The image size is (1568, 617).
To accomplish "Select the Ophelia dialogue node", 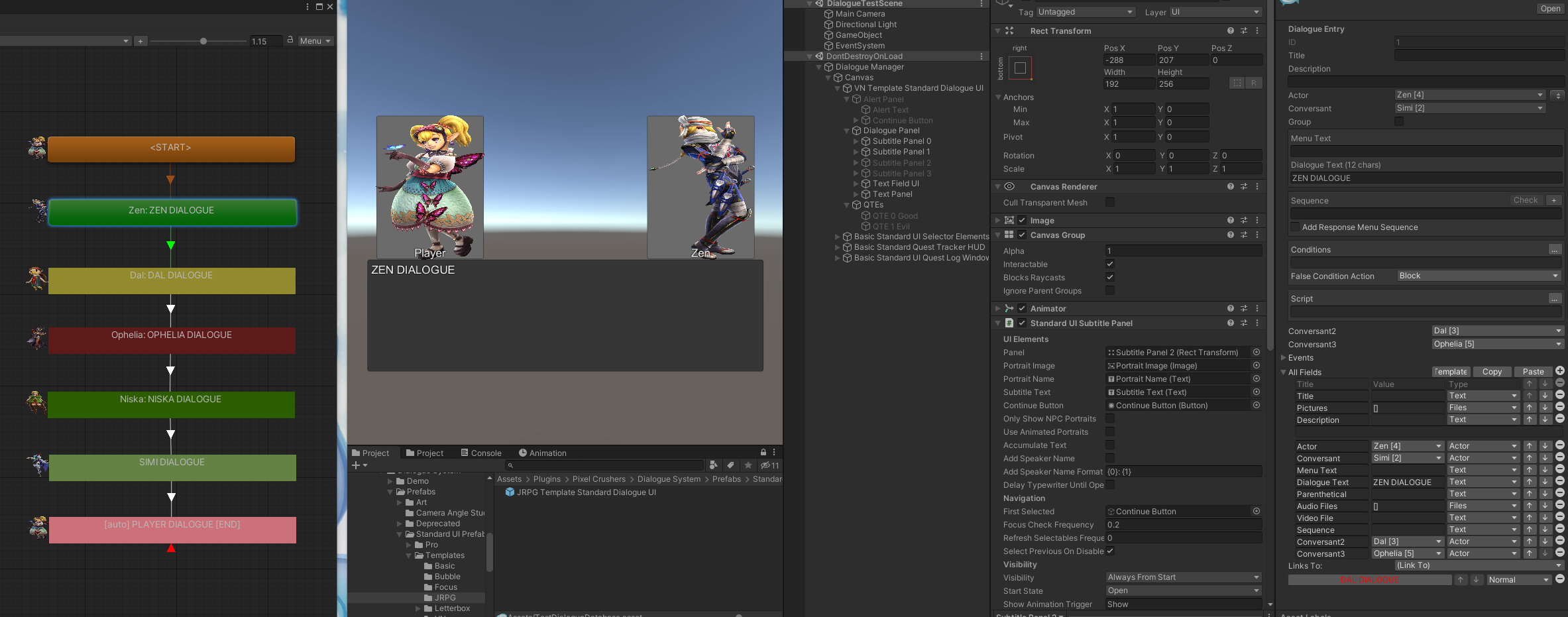I will click(x=172, y=339).
